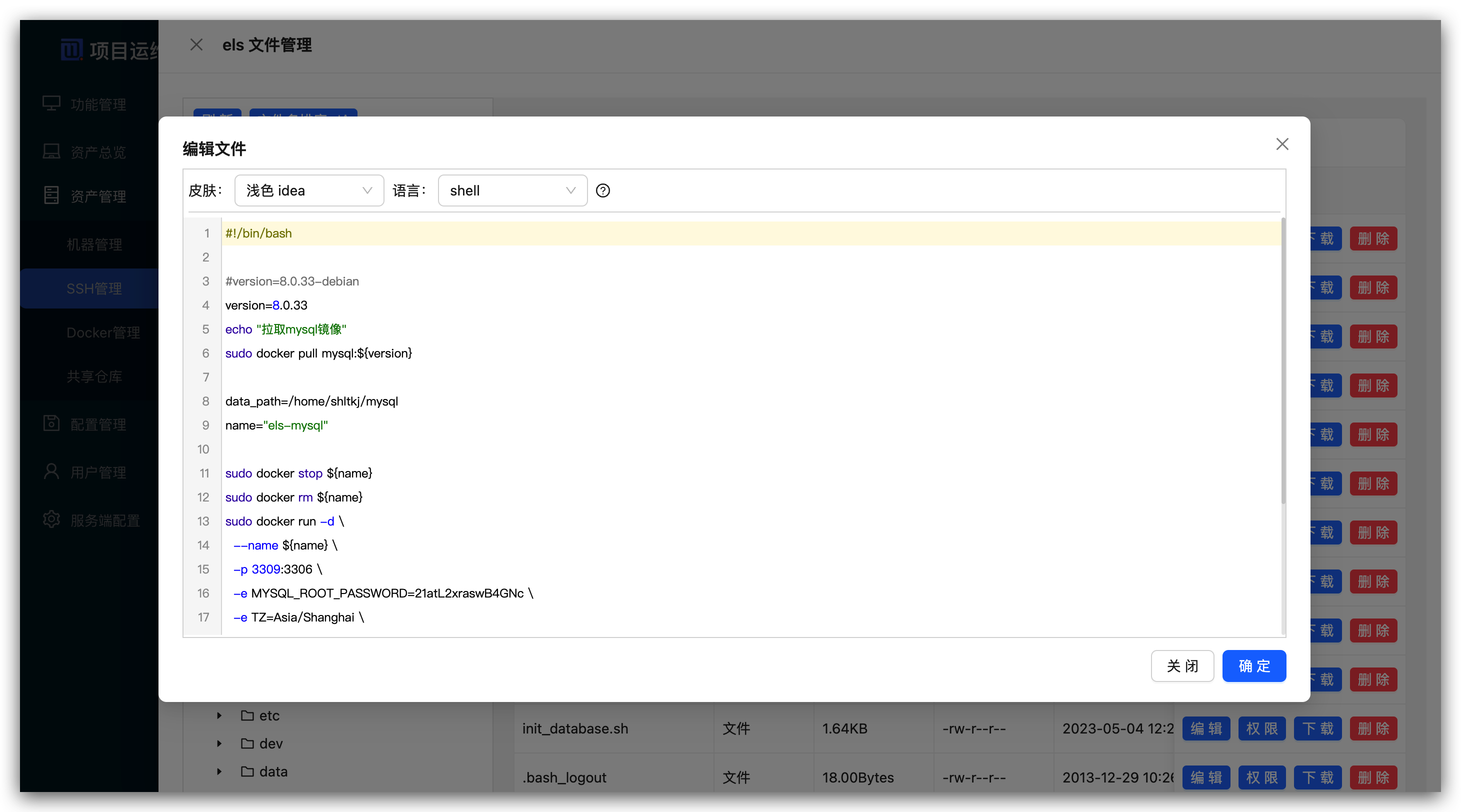The width and height of the screenshot is (1461, 812).
Task: Expand the dev folder node
Action: click(x=219, y=743)
